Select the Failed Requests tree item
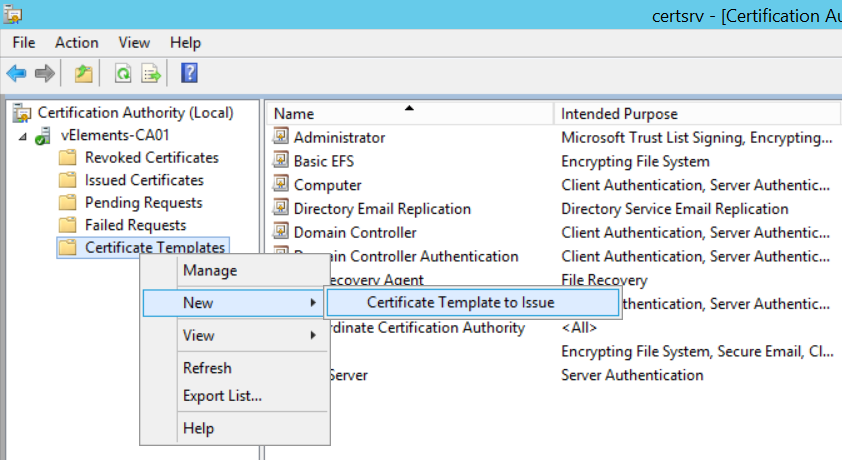The image size is (842, 460). [x=136, y=225]
